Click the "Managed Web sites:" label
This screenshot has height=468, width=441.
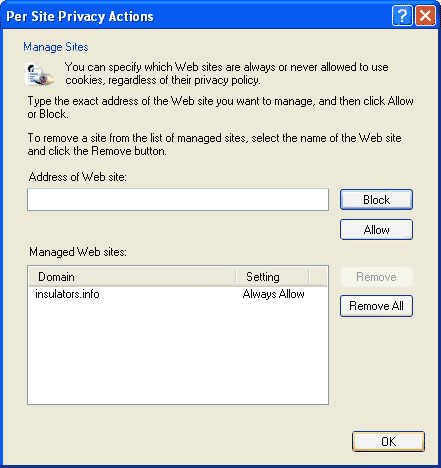(x=78, y=252)
